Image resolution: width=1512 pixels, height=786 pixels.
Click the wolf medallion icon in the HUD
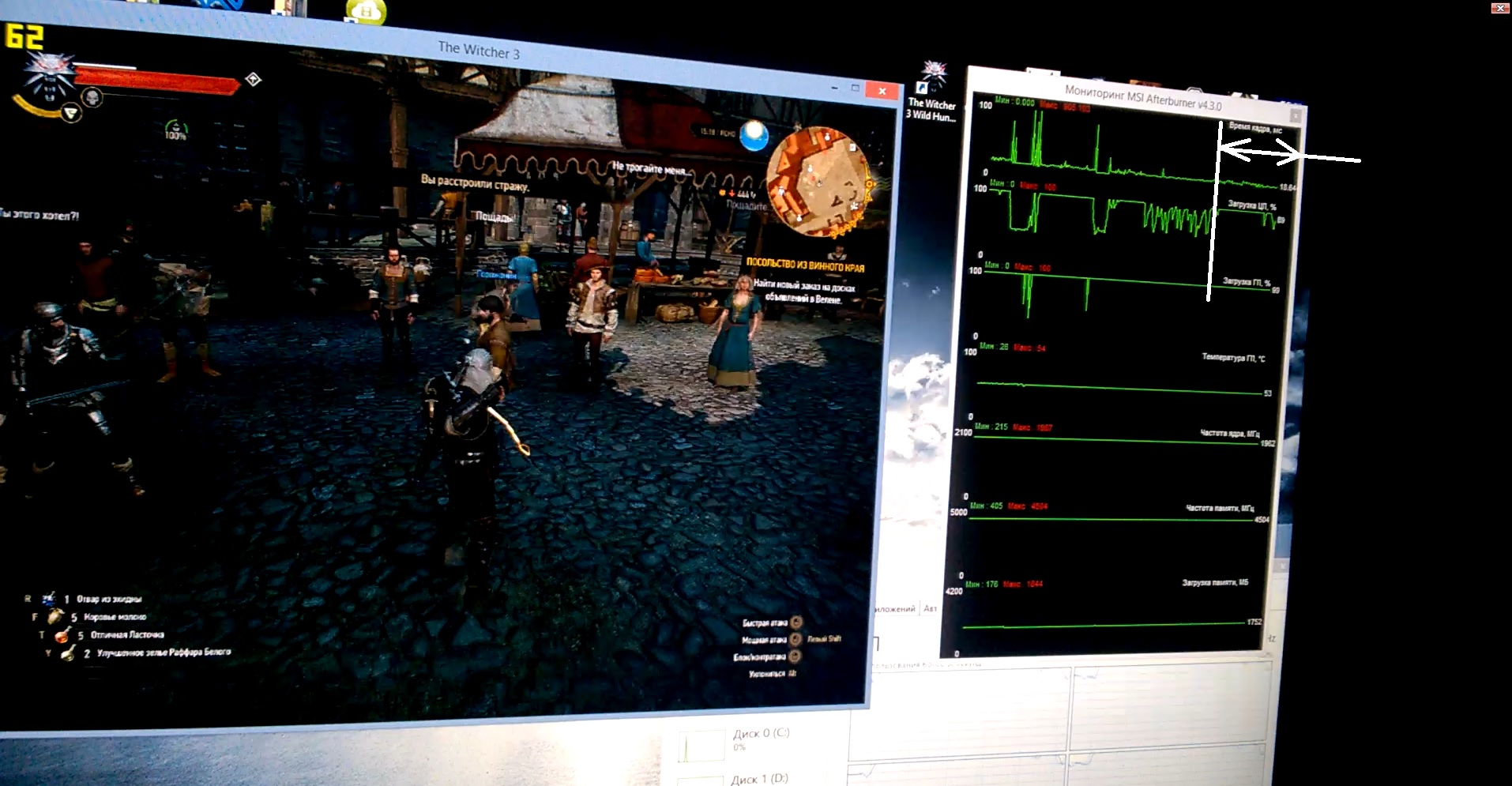tap(49, 77)
